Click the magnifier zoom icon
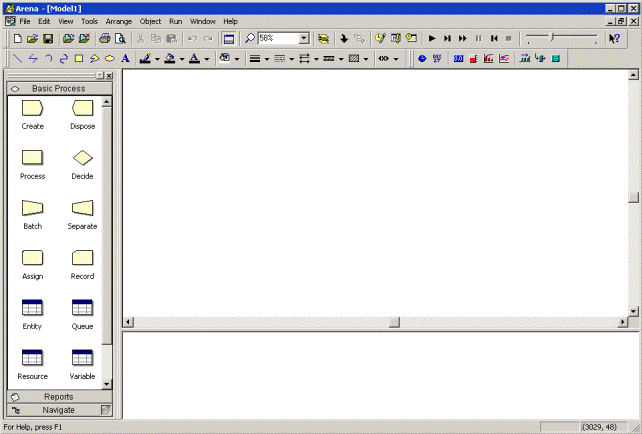 pyautogui.click(x=249, y=38)
